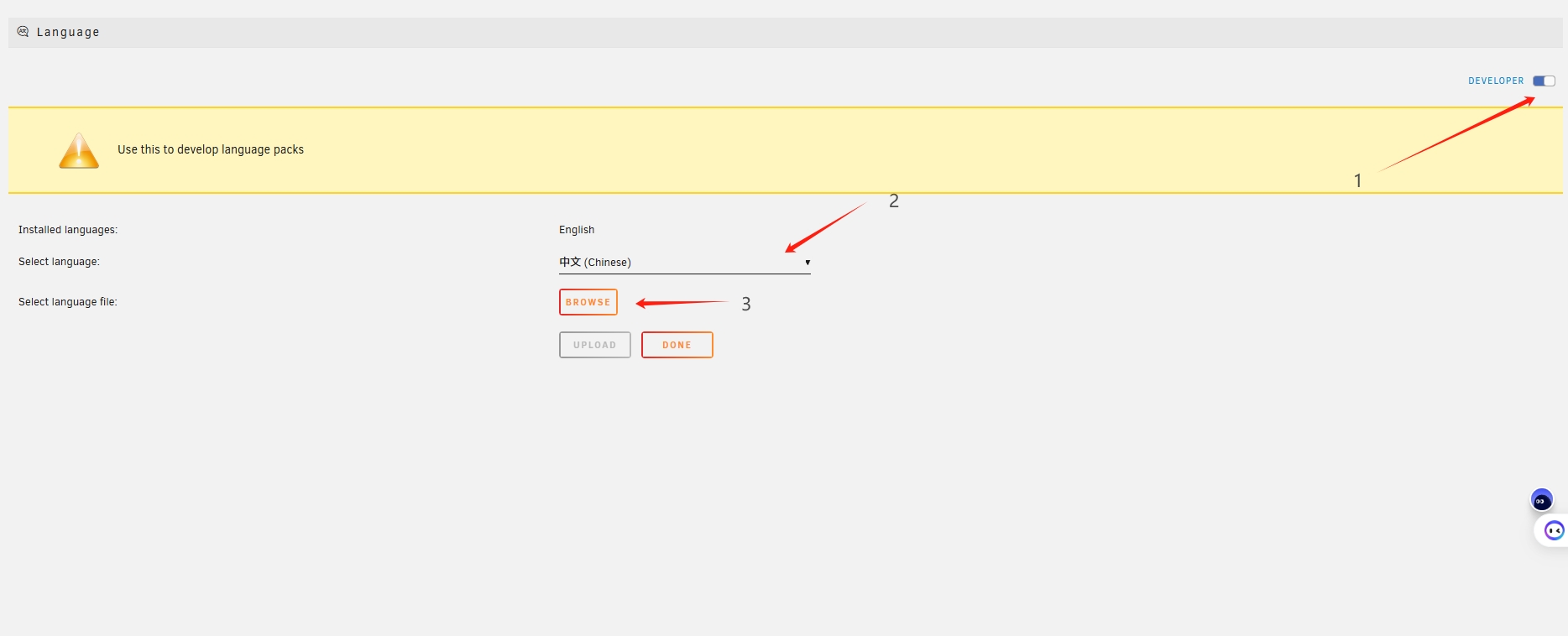
Task: Click the installed 'English' language text
Action: pyautogui.click(x=577, y=230)
